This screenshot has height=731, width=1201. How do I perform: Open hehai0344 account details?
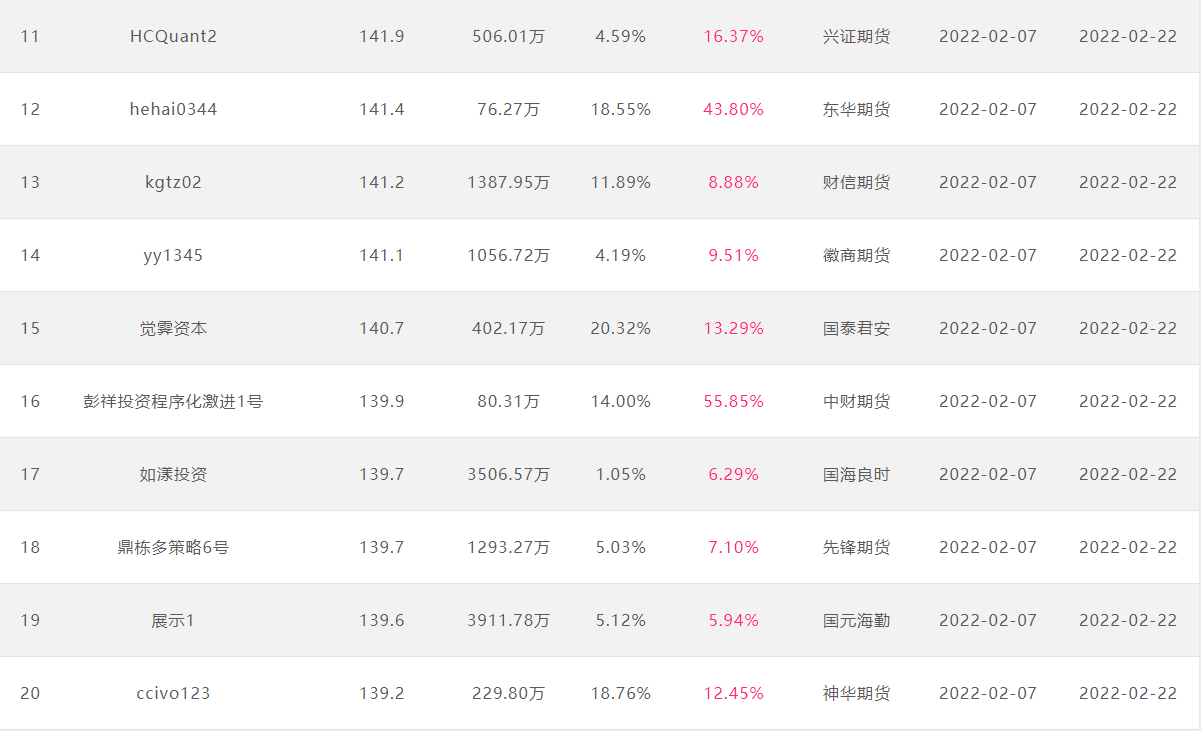click(x=173, y=109)
